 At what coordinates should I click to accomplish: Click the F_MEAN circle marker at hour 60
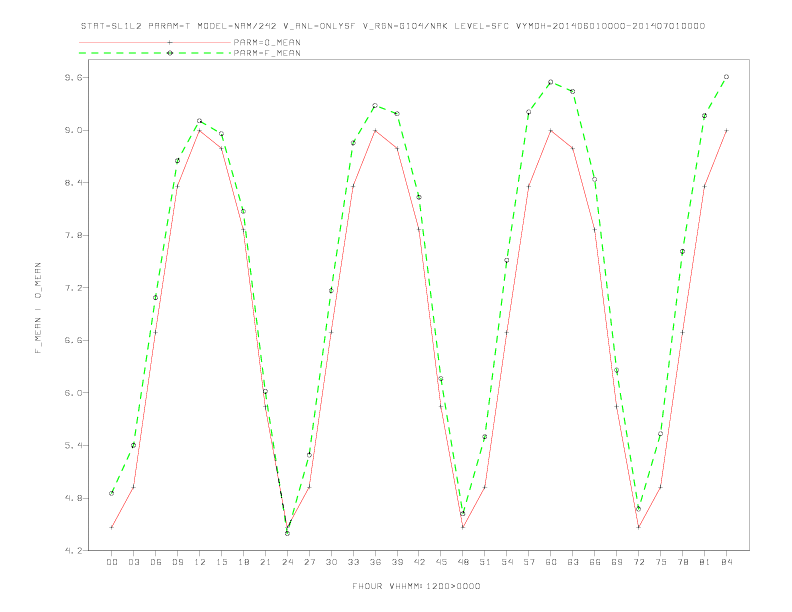(551, 82)
